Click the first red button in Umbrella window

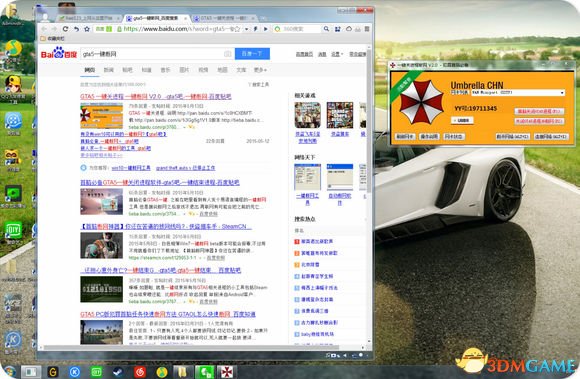point(539,111)
